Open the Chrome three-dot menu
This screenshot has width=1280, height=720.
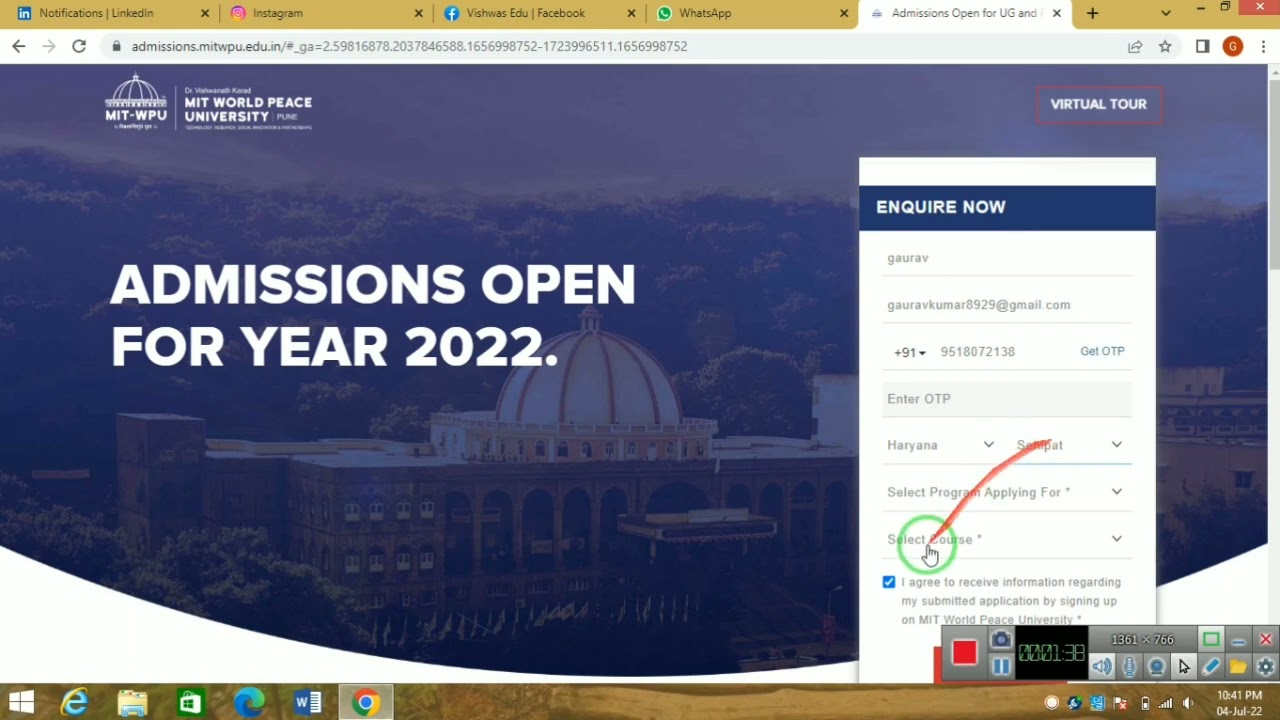pos(1263,46)
